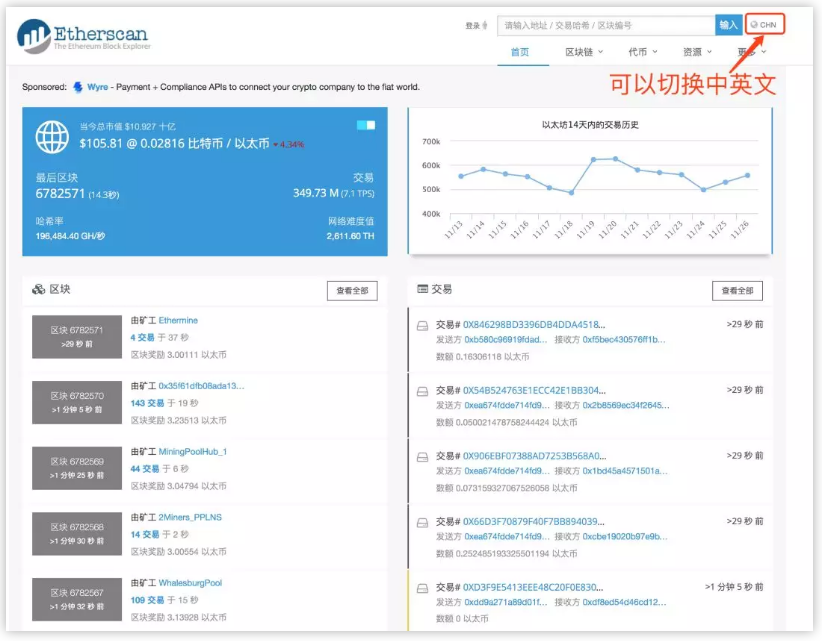Image resolution: width=822 pixels, height=641 pixels.
Task: Click the globe icon in the blue stats panel
Action: pos(52,137)
